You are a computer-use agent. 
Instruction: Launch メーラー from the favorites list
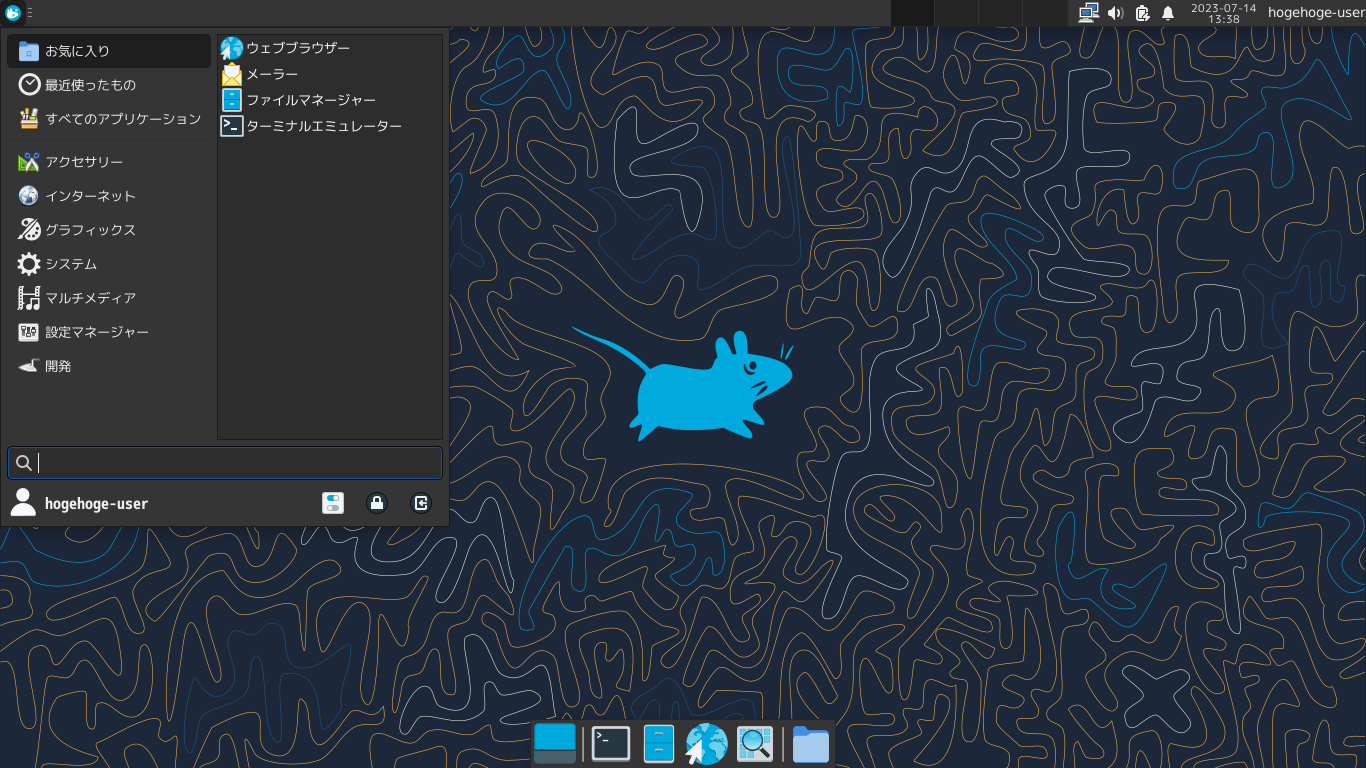point(330,74)
